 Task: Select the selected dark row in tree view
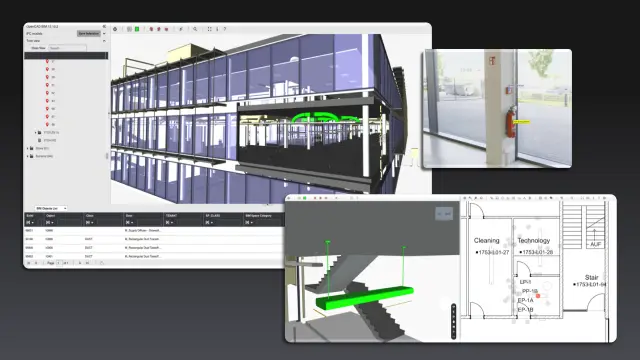point(66,56)
